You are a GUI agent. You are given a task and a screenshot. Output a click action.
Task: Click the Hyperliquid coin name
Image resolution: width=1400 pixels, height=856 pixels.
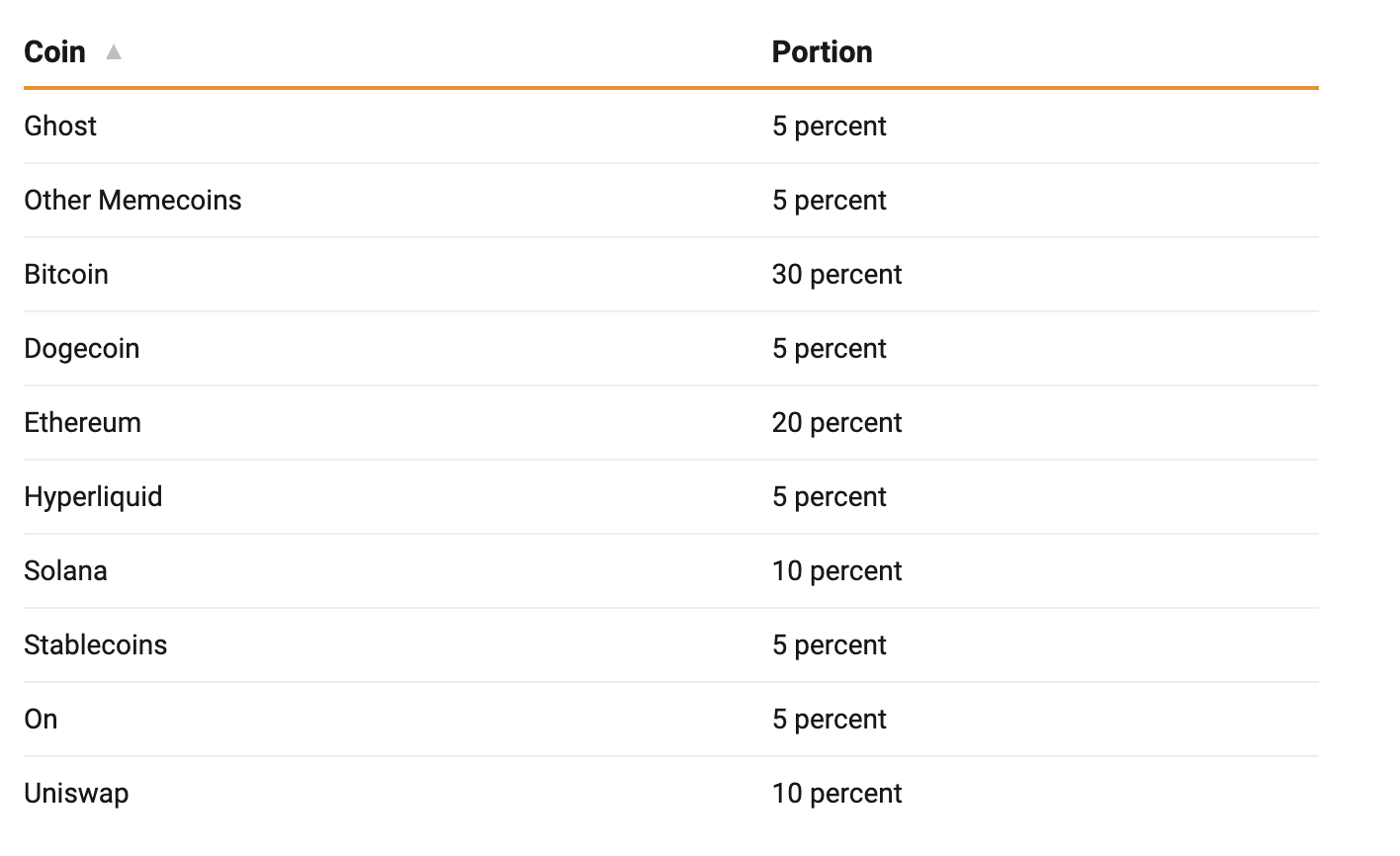[93, 497]
